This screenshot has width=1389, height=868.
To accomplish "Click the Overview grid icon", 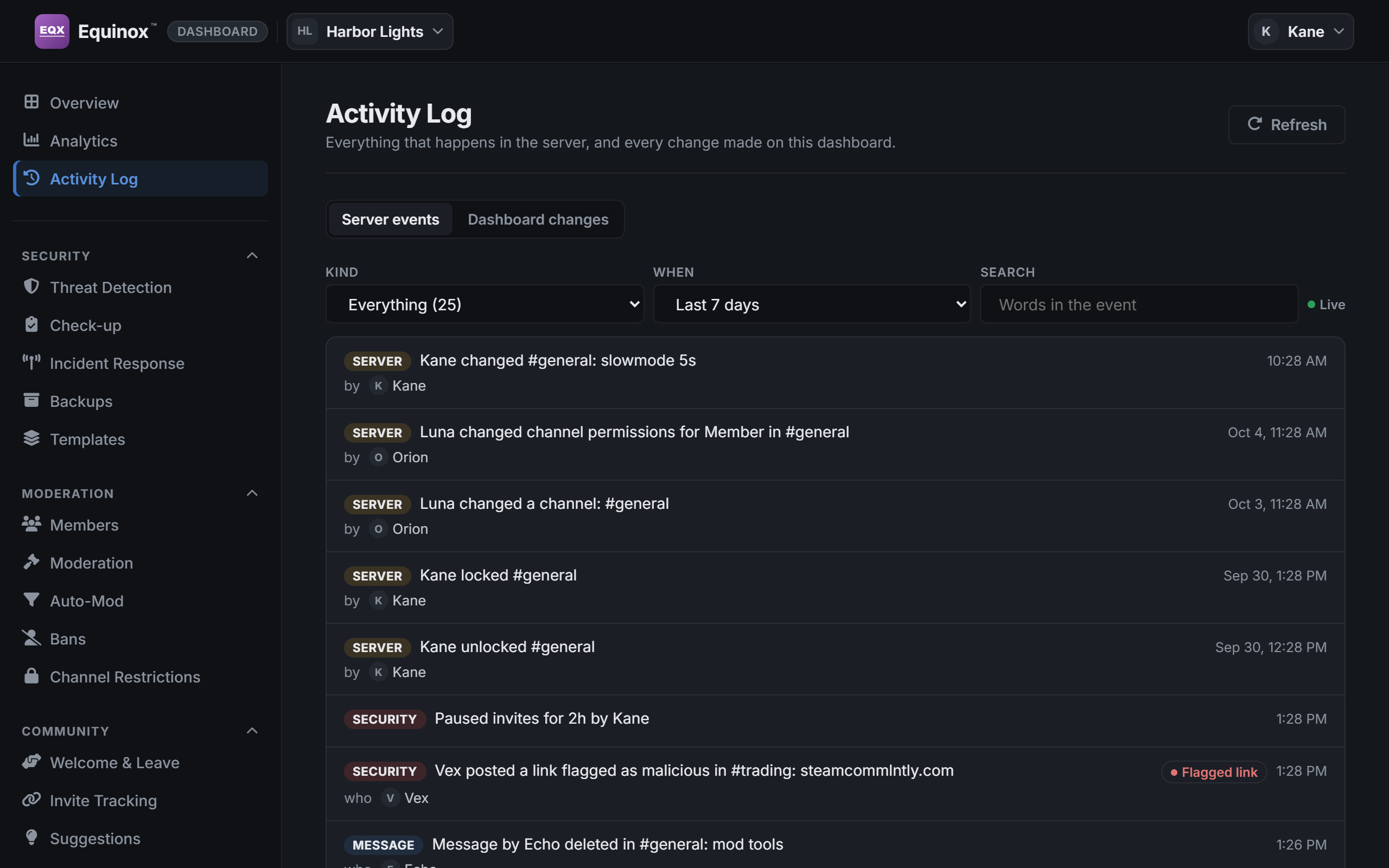I will point(31,102).
